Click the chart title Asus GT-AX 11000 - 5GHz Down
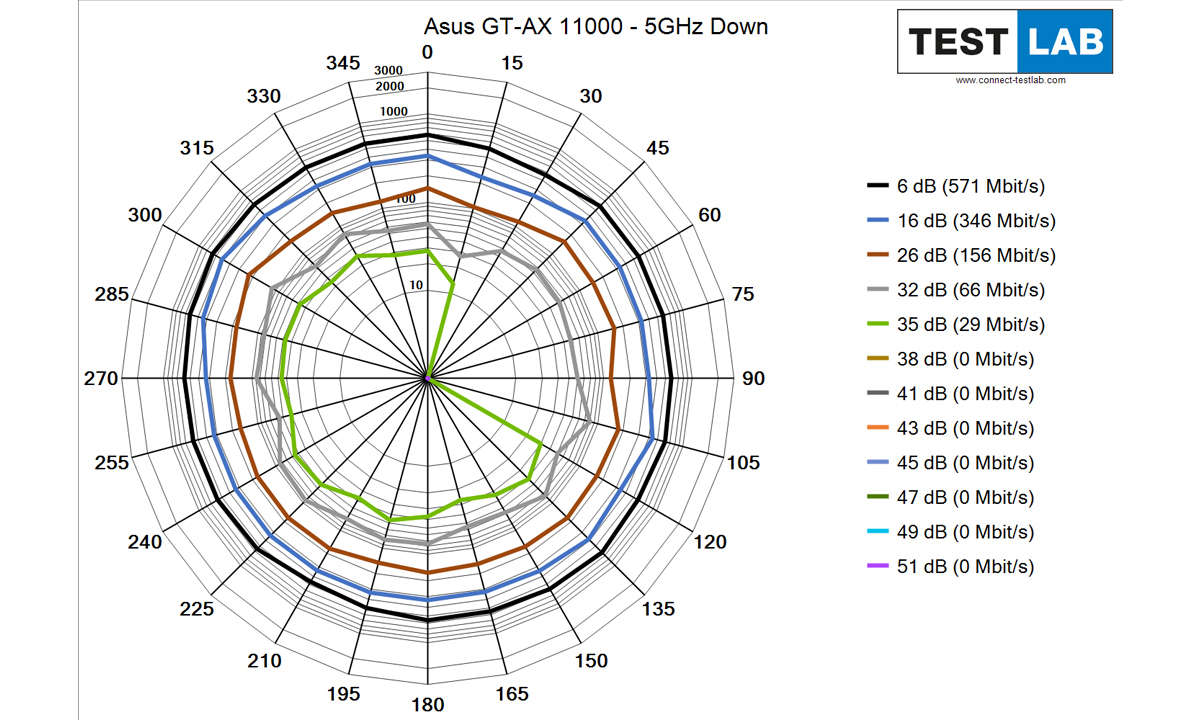This screenshot has width=1200, height=720. (596, 26)
